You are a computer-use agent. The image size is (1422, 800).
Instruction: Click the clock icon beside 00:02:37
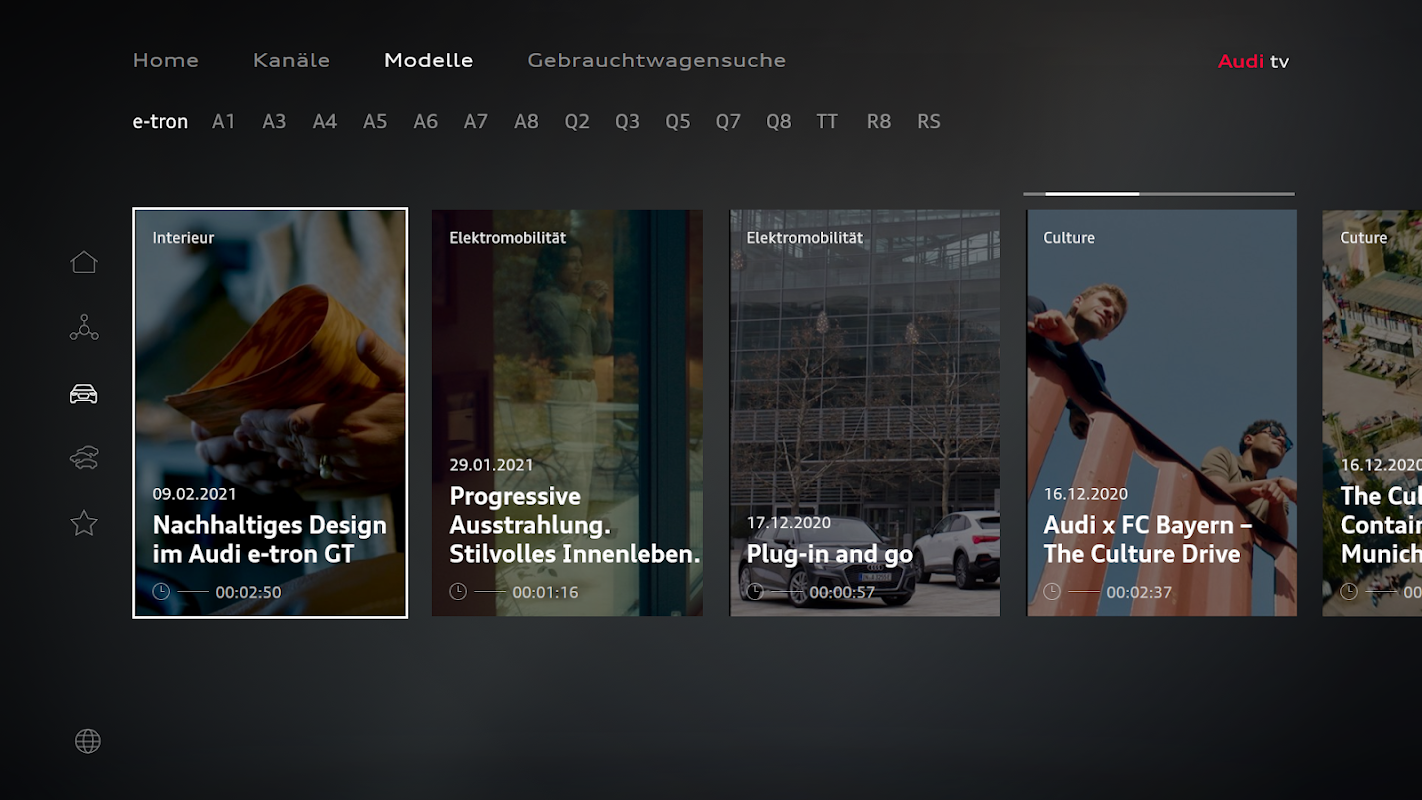click(x=1052, y=592)
